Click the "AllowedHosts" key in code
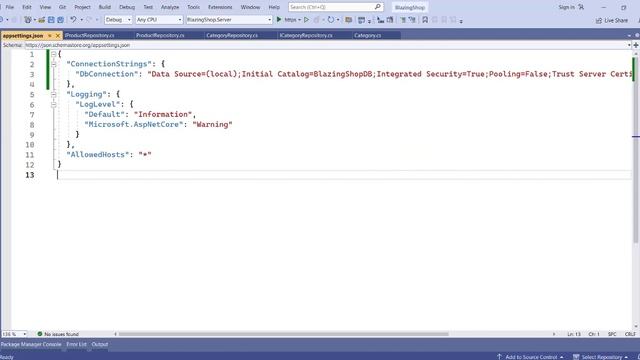The image size is (640, 360). pos(98,155)
